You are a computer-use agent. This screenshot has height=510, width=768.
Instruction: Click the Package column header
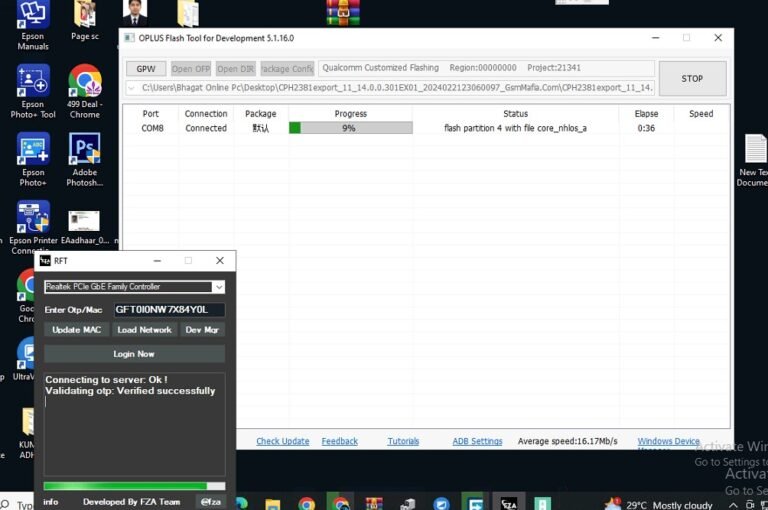261,114
